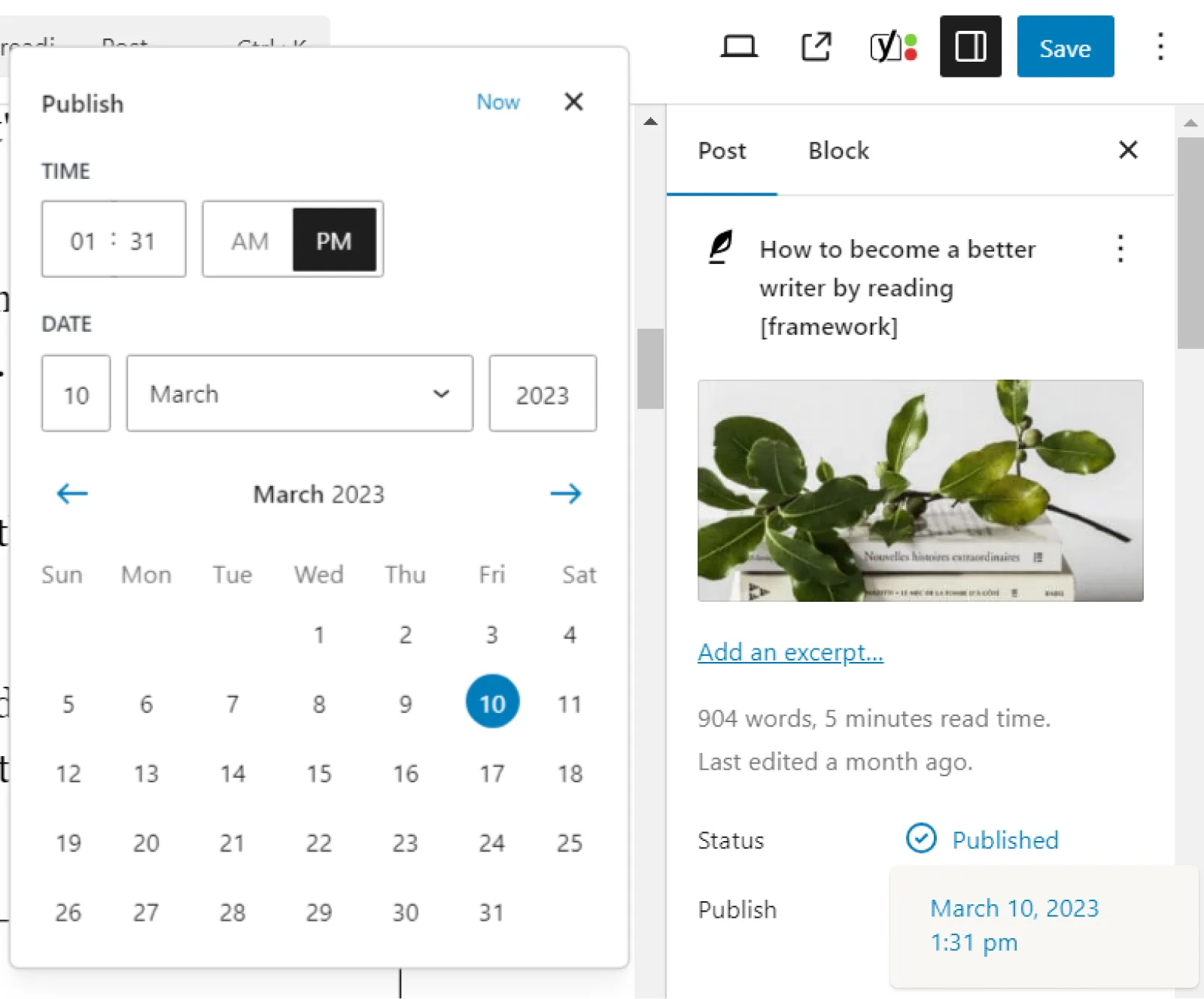The height and width of the screenshot is (999, 1204).
Task: Click the Save button
Action: pos(1065,47)
